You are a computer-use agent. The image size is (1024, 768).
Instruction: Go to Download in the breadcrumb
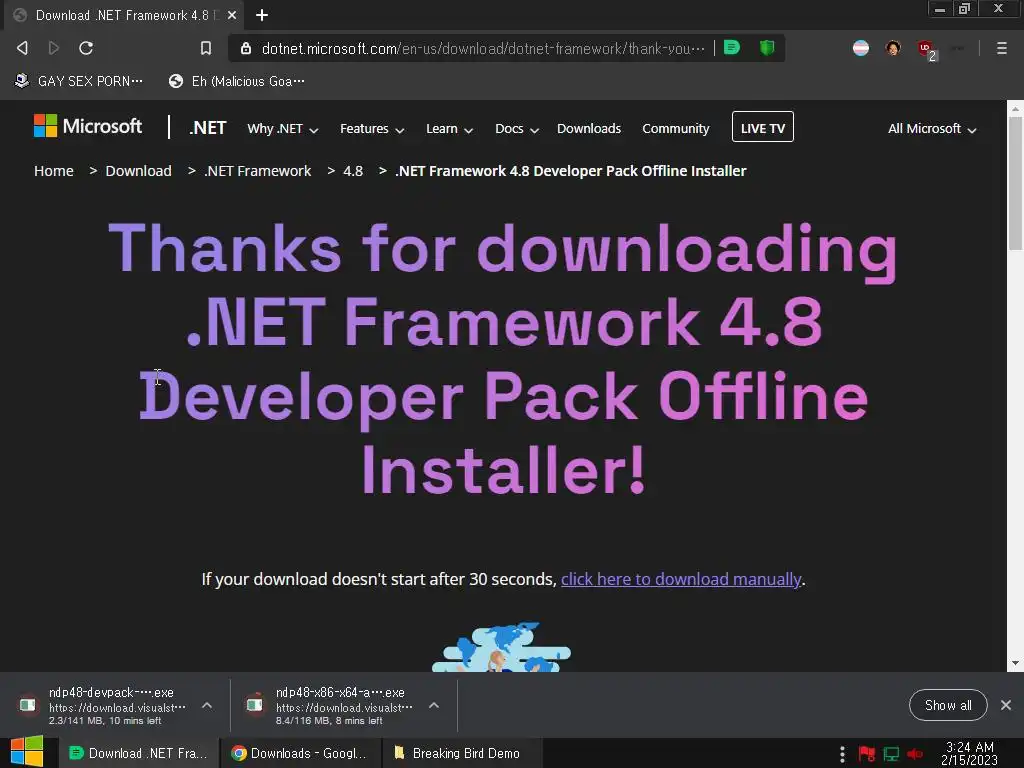pyautogui.click(x=138, y=171)
